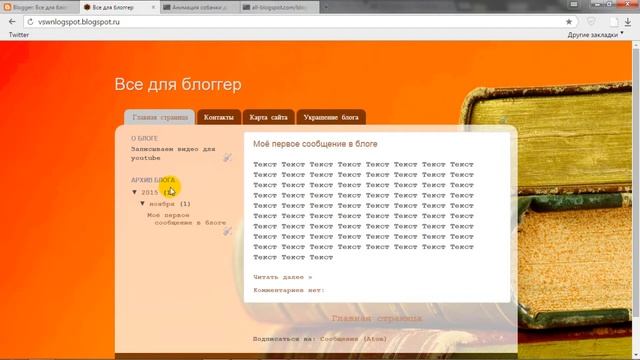Open the Twitter bookmark
Screen dimensions: 640x360
click(19, 35)
